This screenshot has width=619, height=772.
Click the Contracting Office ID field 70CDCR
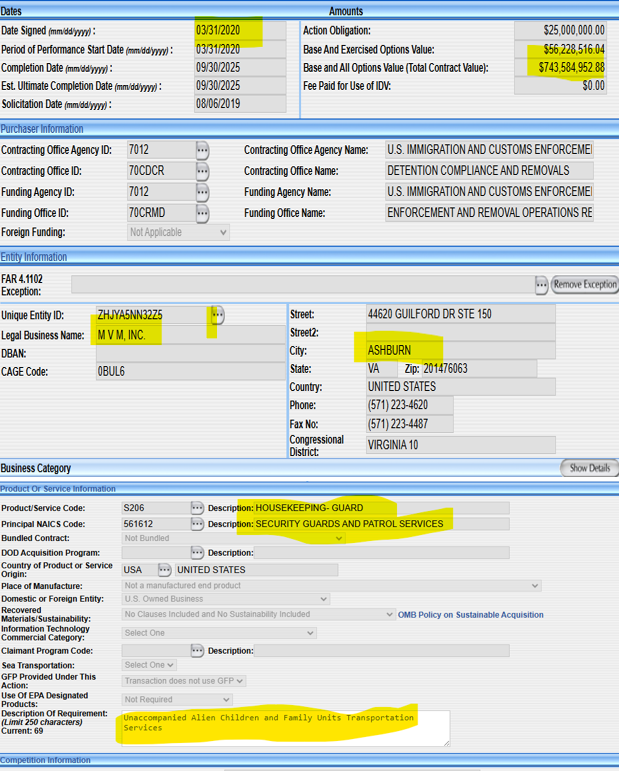162,171
